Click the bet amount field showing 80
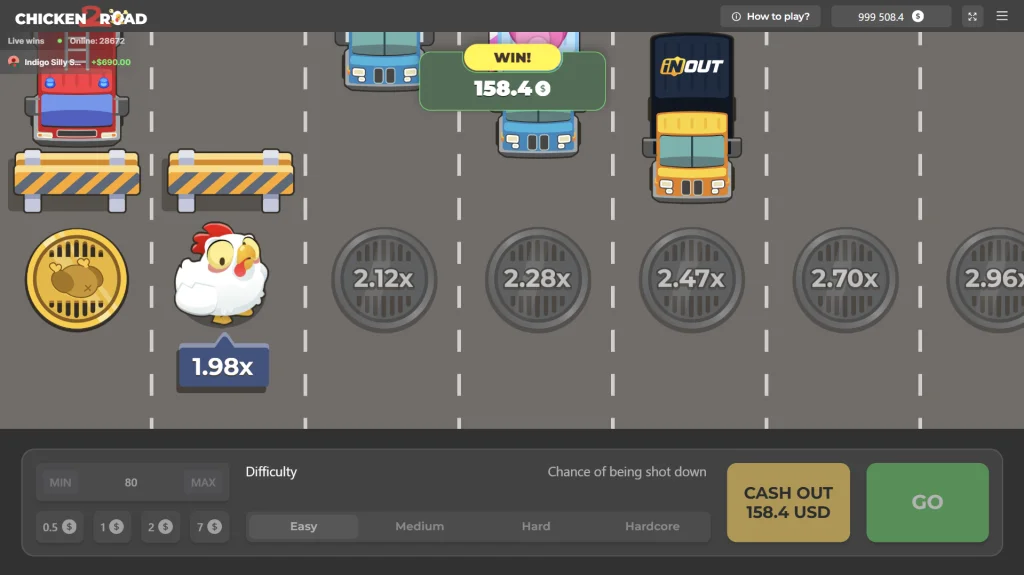This screenshot has width=1024, height=575. 131,482
